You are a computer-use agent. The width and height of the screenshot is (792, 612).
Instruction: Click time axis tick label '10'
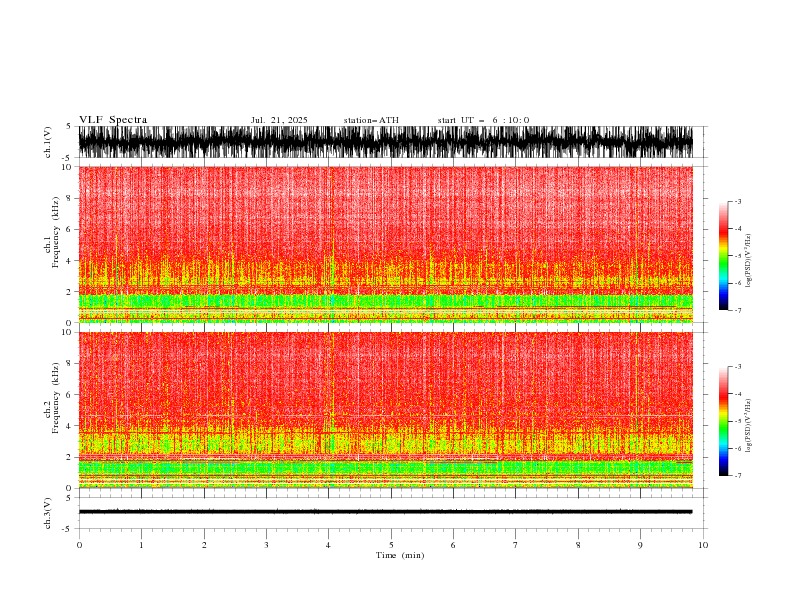coord(703,545)
